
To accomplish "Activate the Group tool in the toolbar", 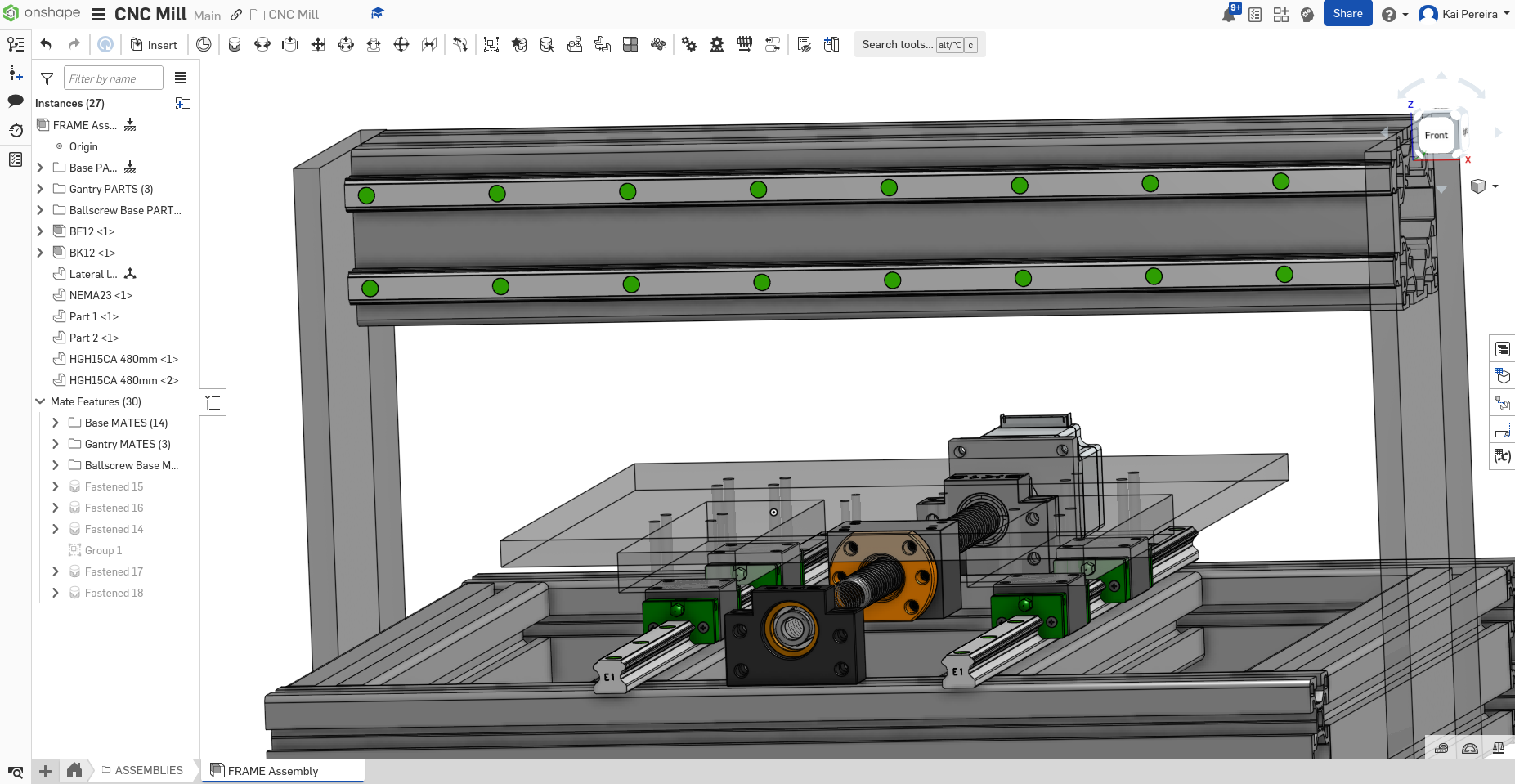I will pyautogui.click(x=491, y=44).
